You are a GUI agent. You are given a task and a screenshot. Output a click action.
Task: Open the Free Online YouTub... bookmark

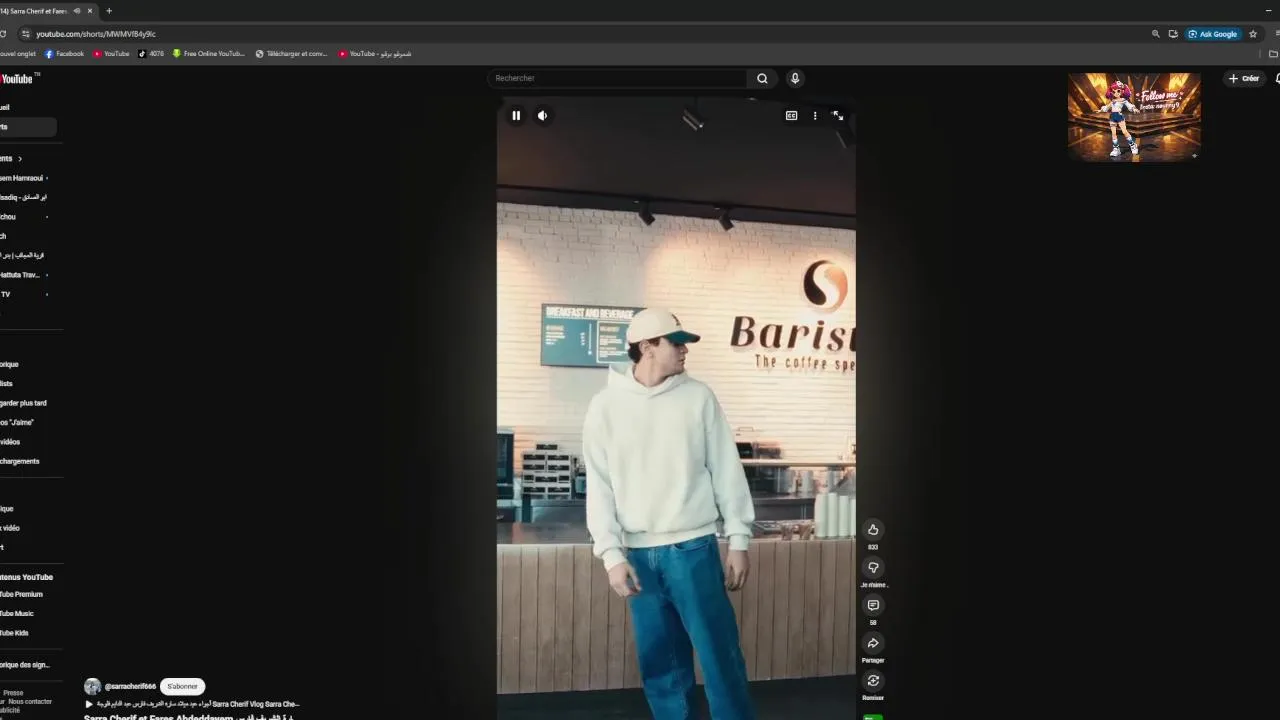click(208, 54)
